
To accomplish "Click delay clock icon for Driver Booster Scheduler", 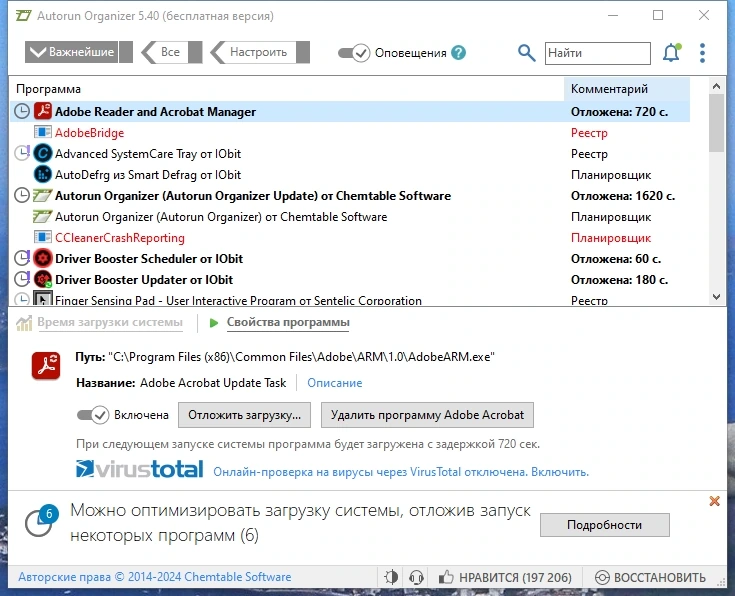I will pyautogui.click(x=22, y=258).
